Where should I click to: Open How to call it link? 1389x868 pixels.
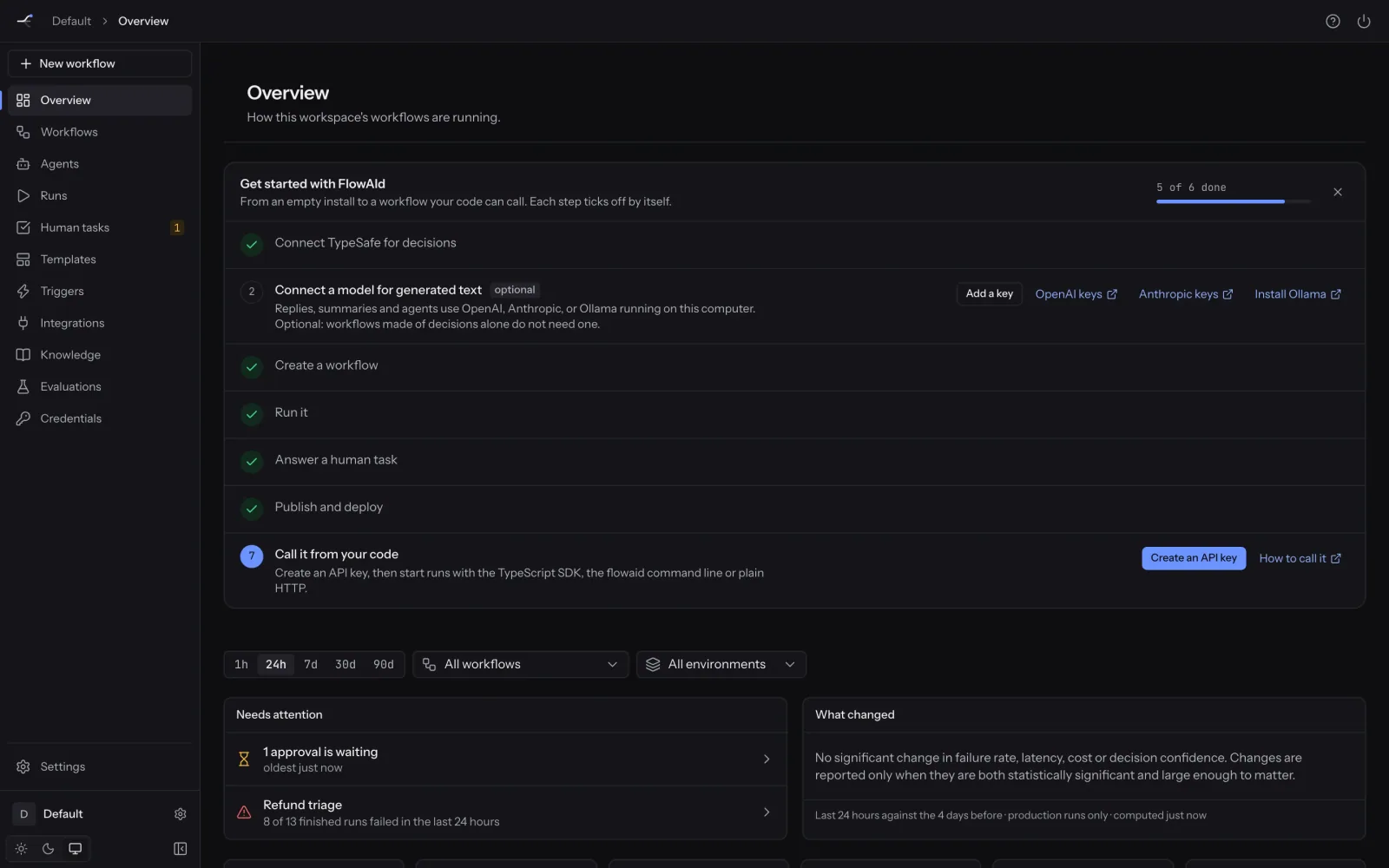[x=1300, y=558]
